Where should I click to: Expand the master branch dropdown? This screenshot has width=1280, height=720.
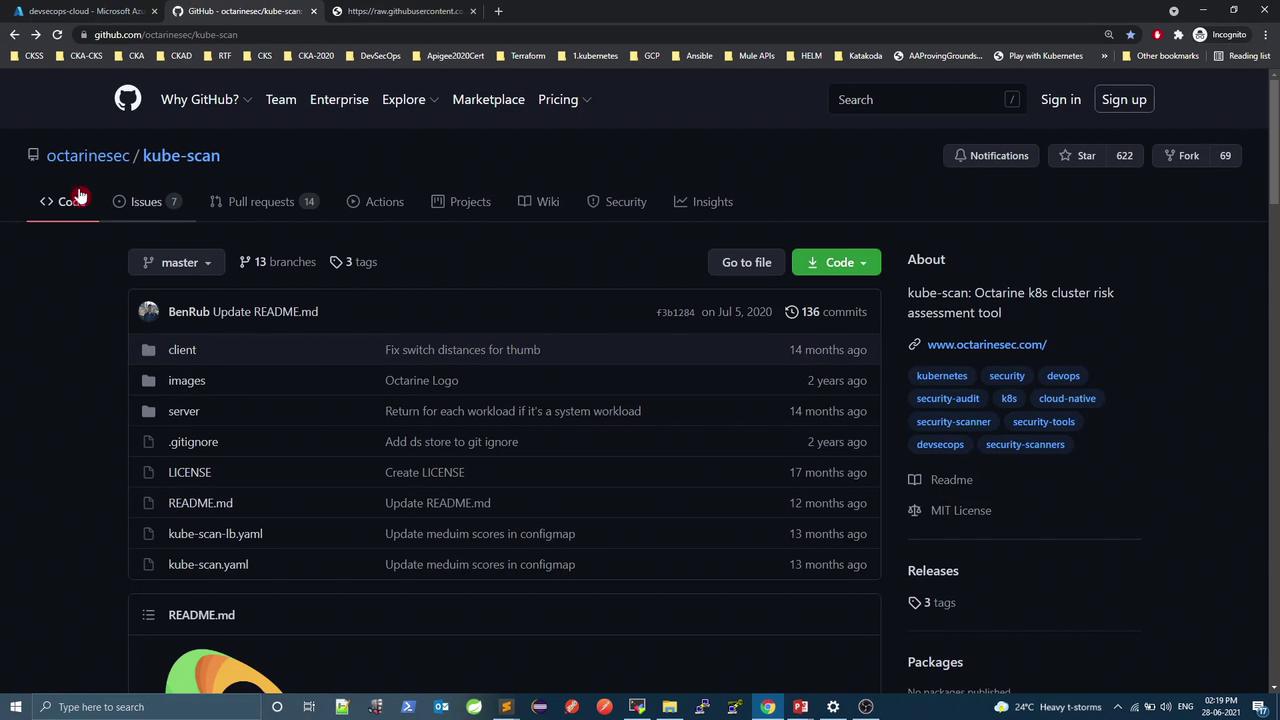point(176,262)
